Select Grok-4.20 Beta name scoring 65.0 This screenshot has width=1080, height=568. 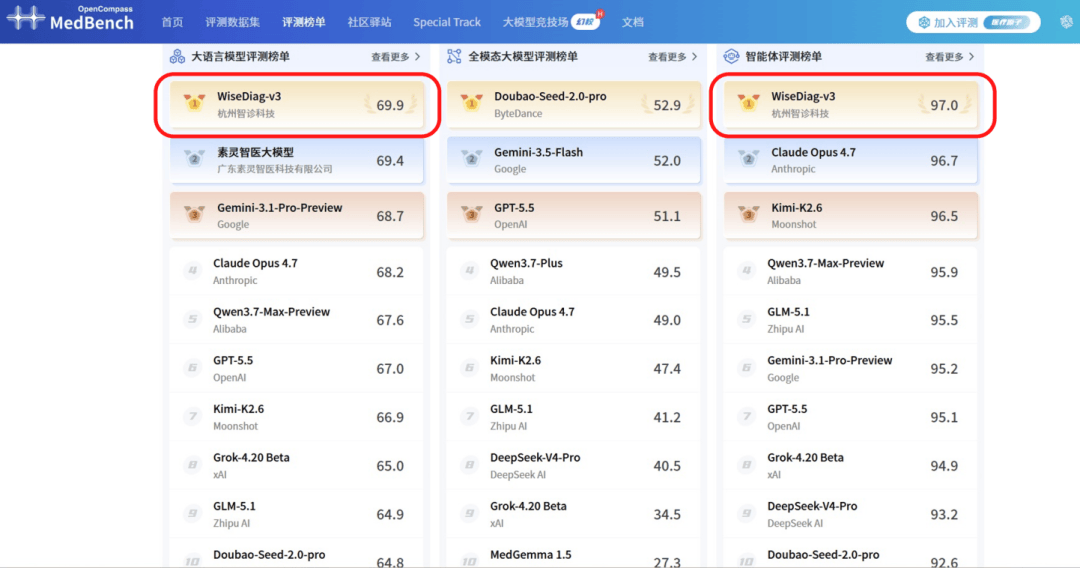(x=251, y=457)
